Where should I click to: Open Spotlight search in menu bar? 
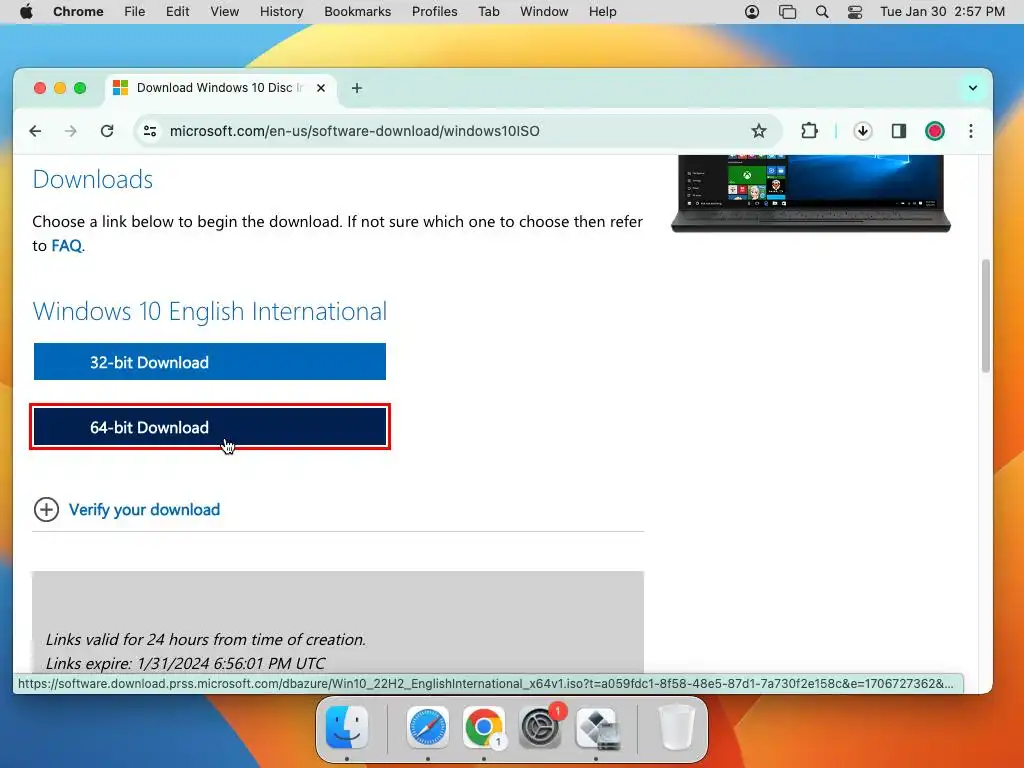[822, 12]
